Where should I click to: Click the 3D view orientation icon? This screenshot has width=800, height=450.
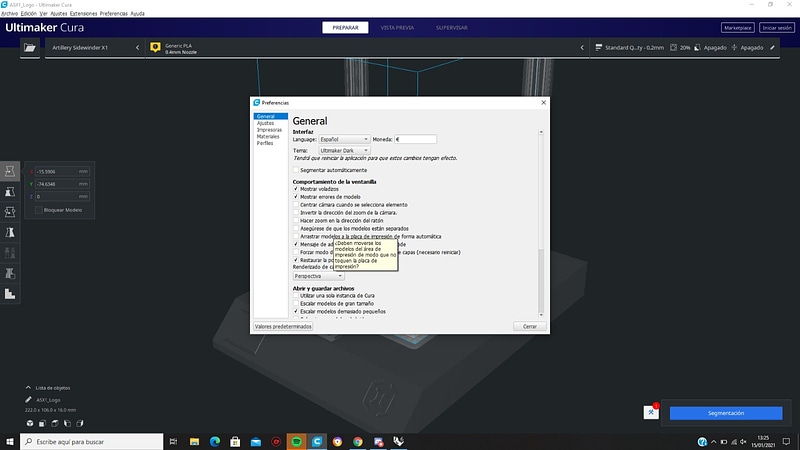click(30, 423)
